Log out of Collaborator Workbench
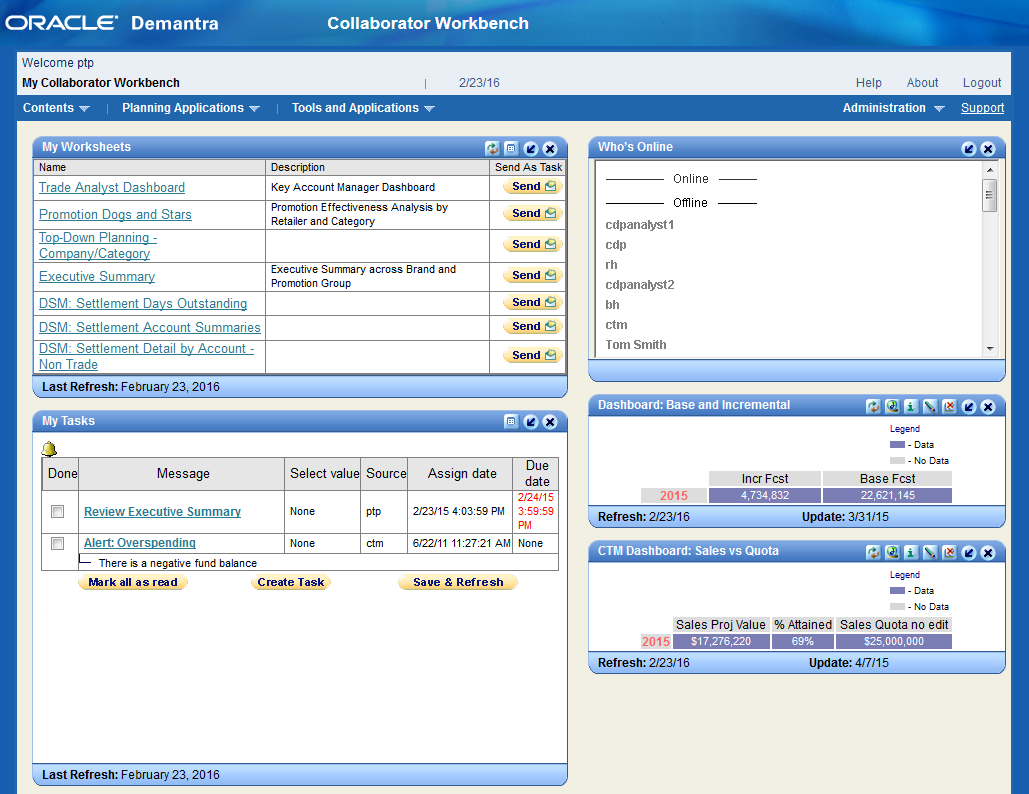Image resolution: width=1029 pixels, height=794 pixels. pyautogui.click(x=982, y=83)
